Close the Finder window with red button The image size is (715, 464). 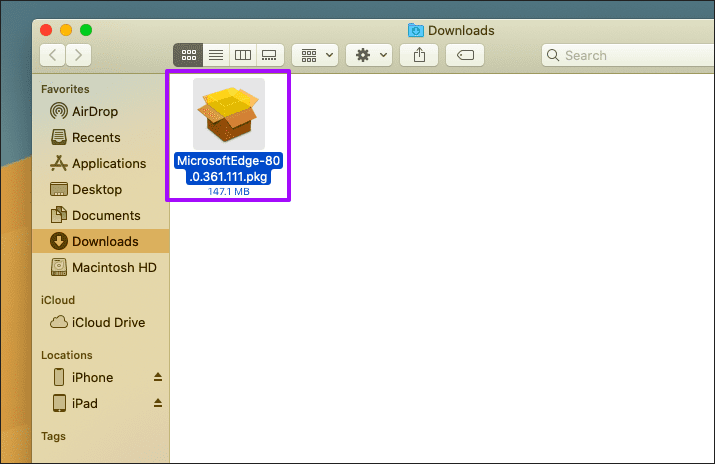click(46, 30)
